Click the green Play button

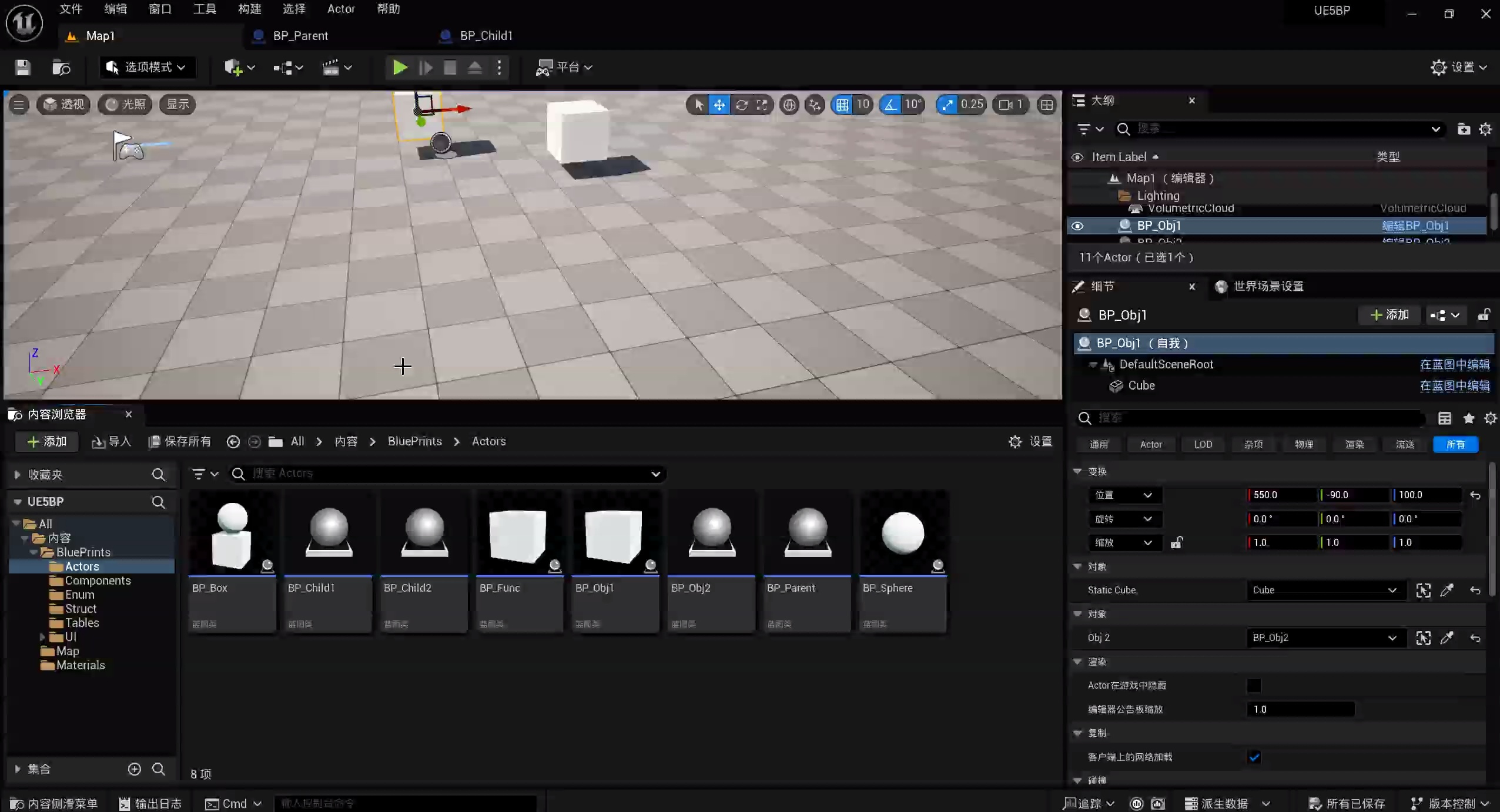click(x=400, y=68)
